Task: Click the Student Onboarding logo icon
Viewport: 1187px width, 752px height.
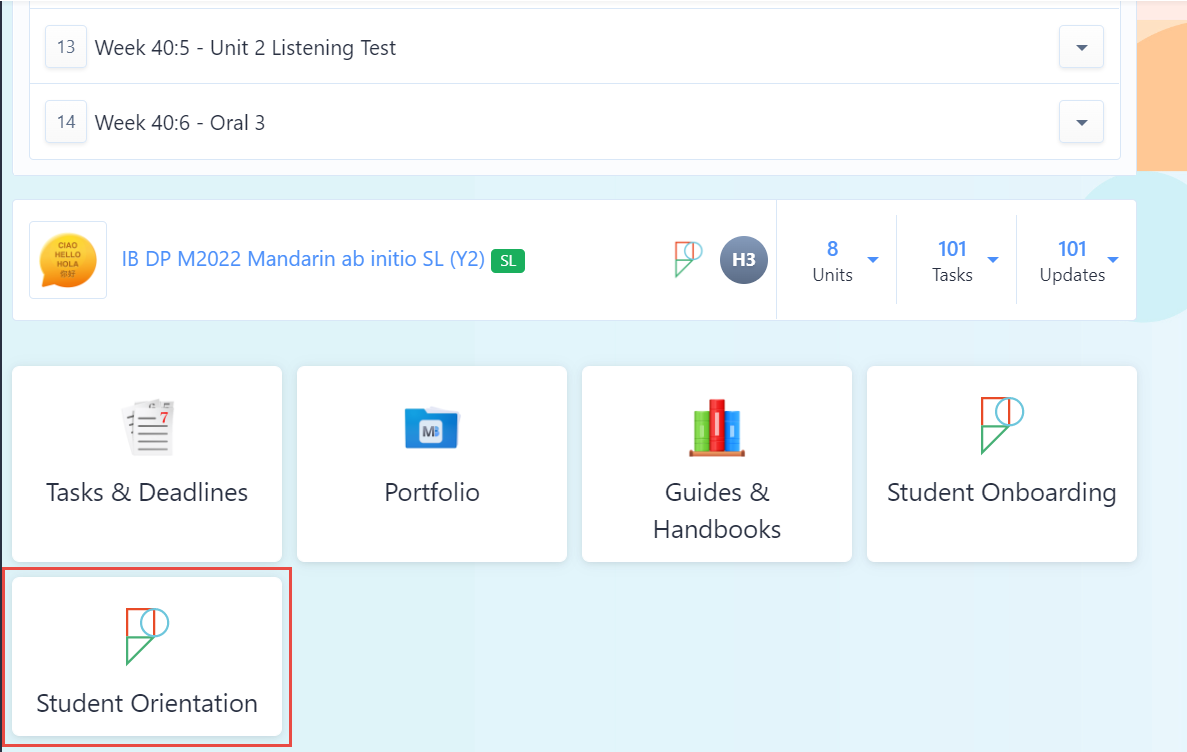Action: [1002, 426]
